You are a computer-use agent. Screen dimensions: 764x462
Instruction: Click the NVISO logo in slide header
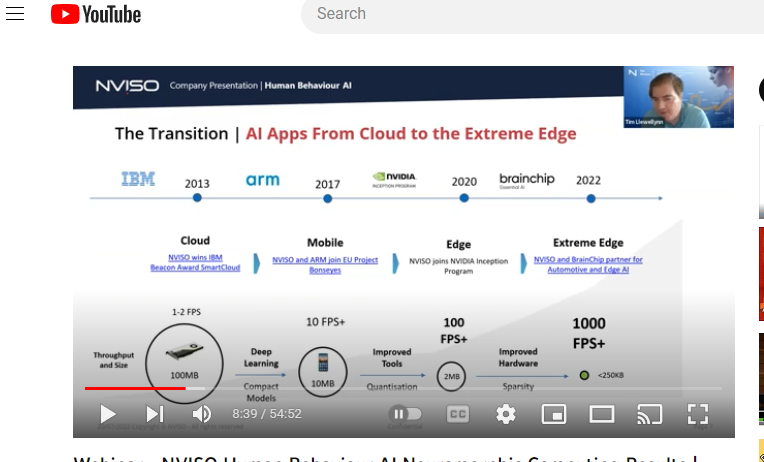click(127, 86)
